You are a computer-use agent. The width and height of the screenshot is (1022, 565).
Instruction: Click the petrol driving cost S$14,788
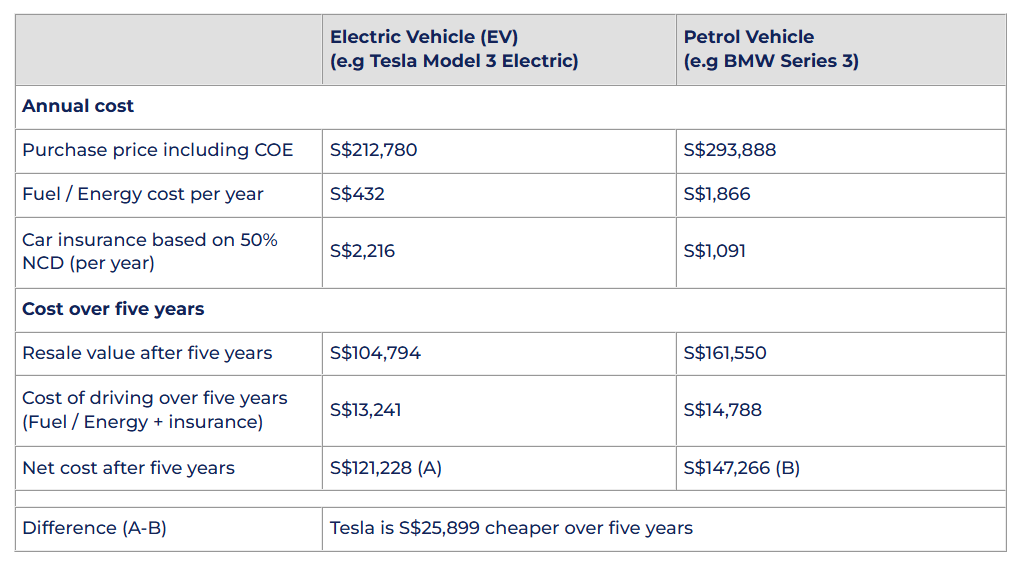click(x=722, y=410)
